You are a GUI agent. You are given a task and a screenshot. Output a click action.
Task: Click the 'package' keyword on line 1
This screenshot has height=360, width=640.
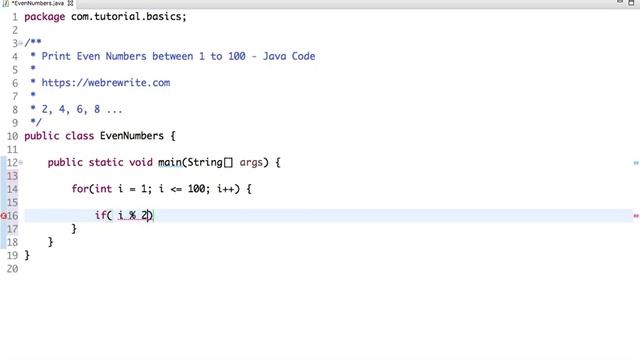click(44, 17)
